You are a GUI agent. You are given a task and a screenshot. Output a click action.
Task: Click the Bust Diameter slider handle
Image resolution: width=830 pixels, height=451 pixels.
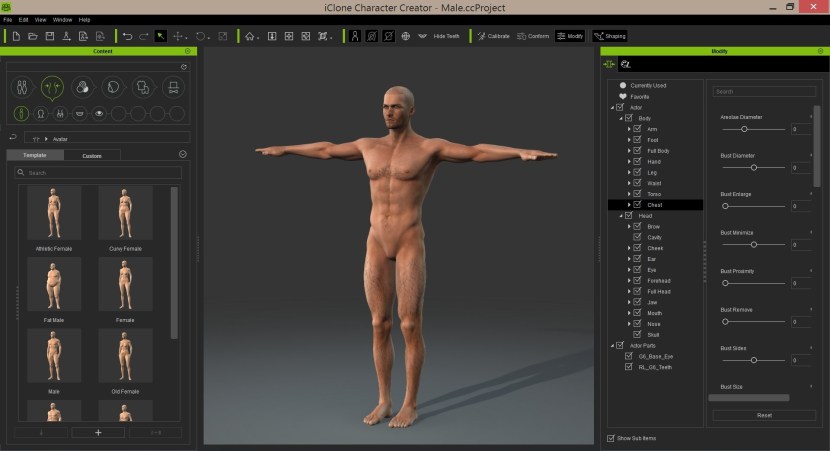pyautogui.click(x=754, y=167)
